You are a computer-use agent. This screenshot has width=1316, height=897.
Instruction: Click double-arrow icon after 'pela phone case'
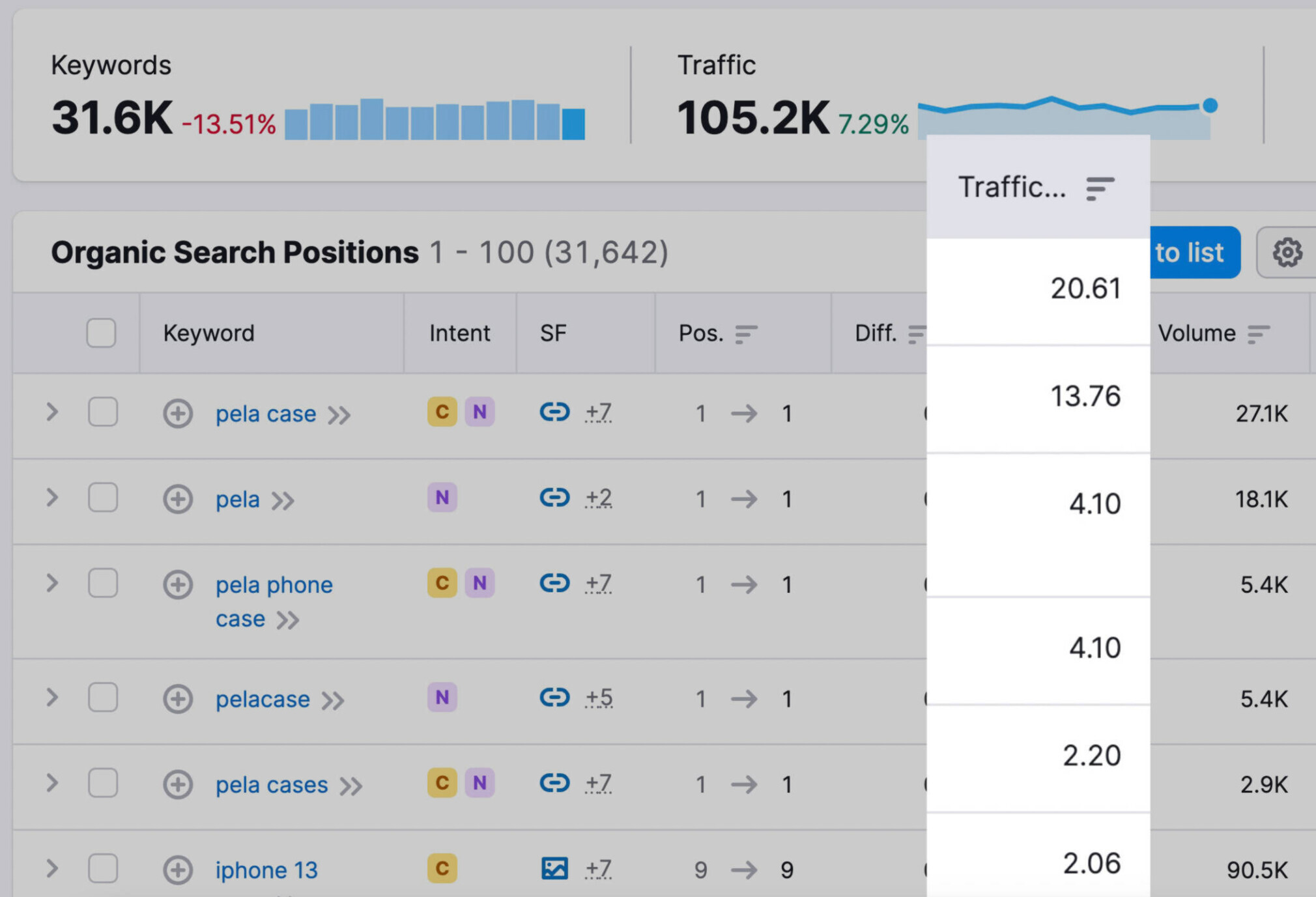pos(287,620)
